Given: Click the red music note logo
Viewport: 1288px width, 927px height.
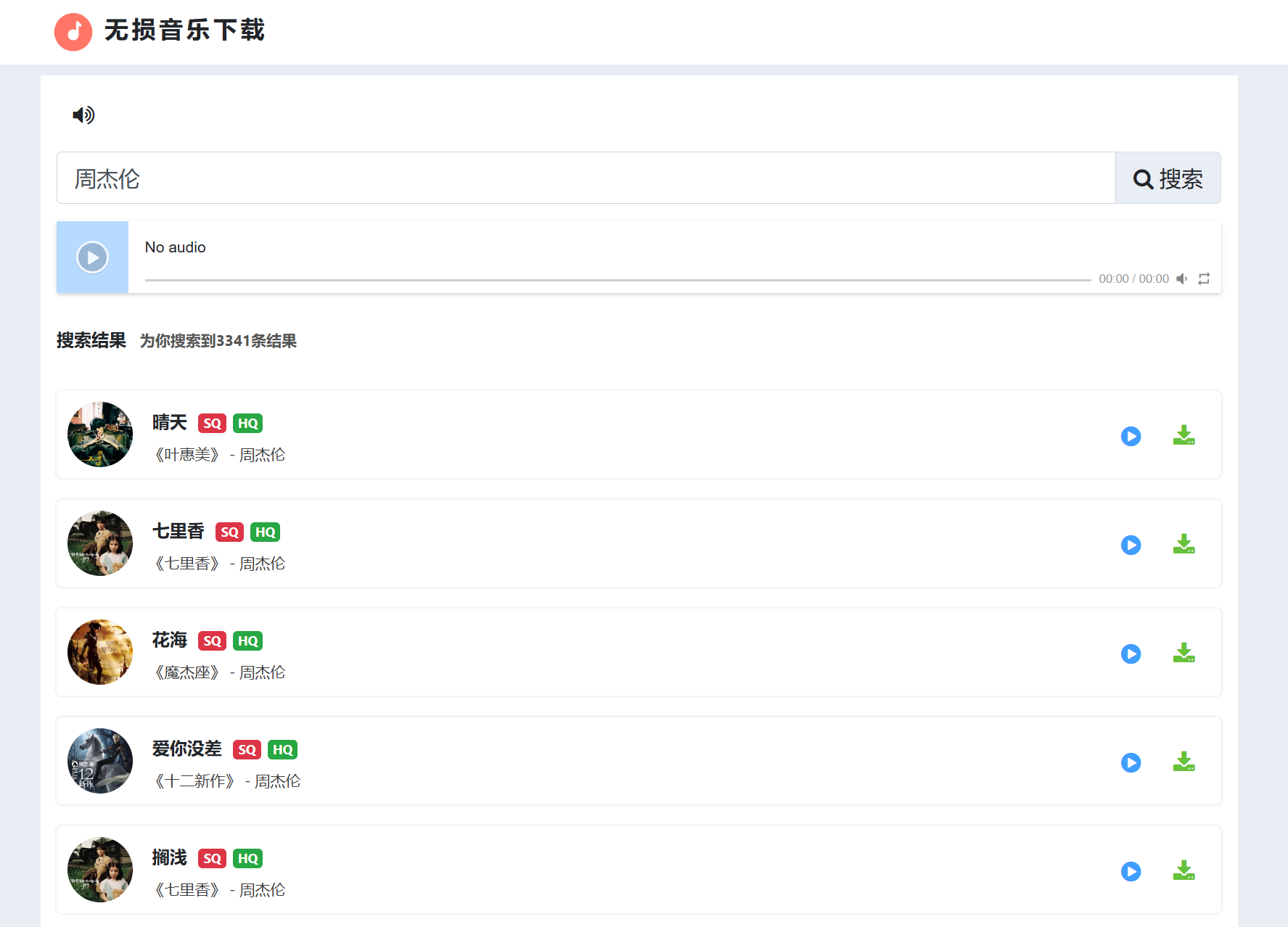Looking at the screenshot, I should click(73, 32).
